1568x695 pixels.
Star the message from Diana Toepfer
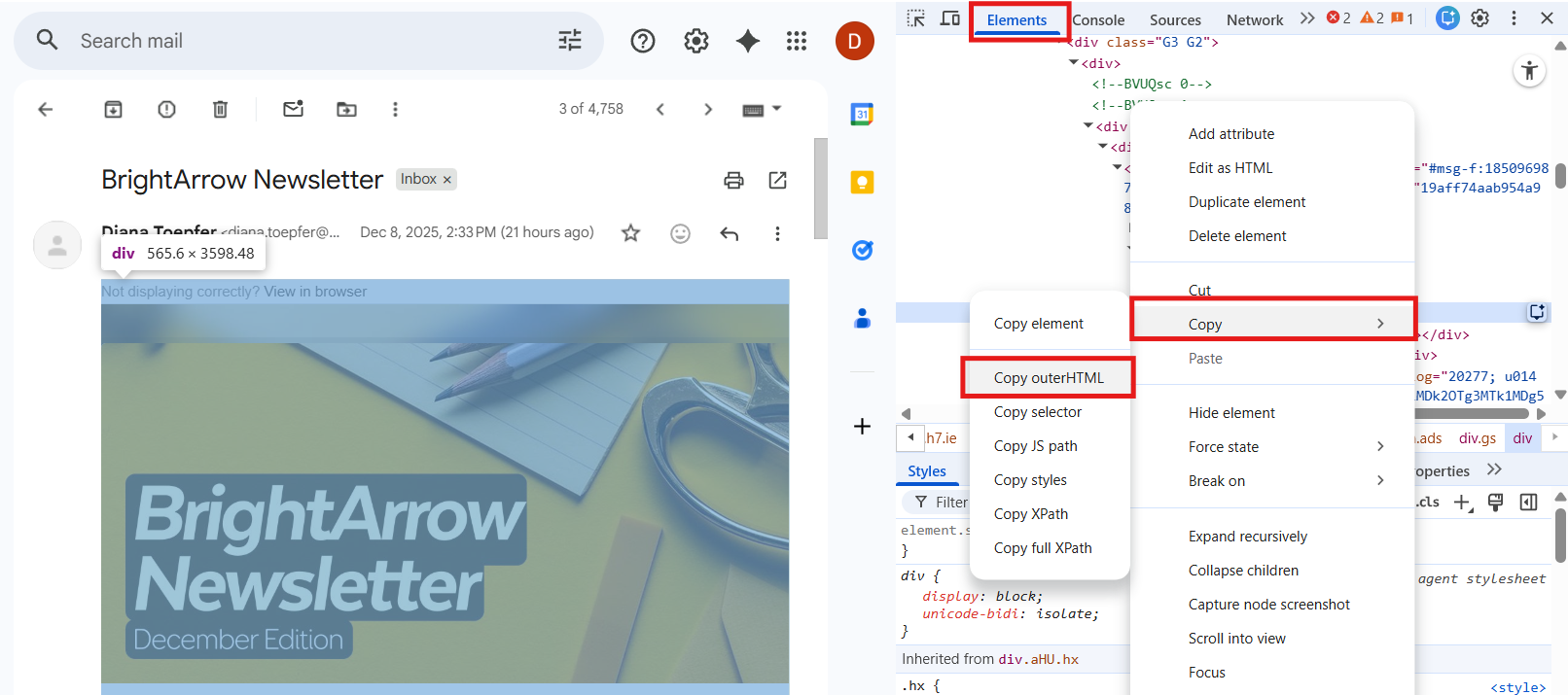[x=631, y=233]
